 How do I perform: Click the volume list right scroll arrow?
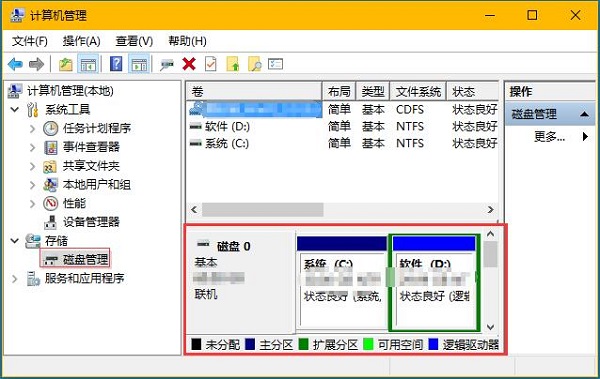[x=491, y=209]
